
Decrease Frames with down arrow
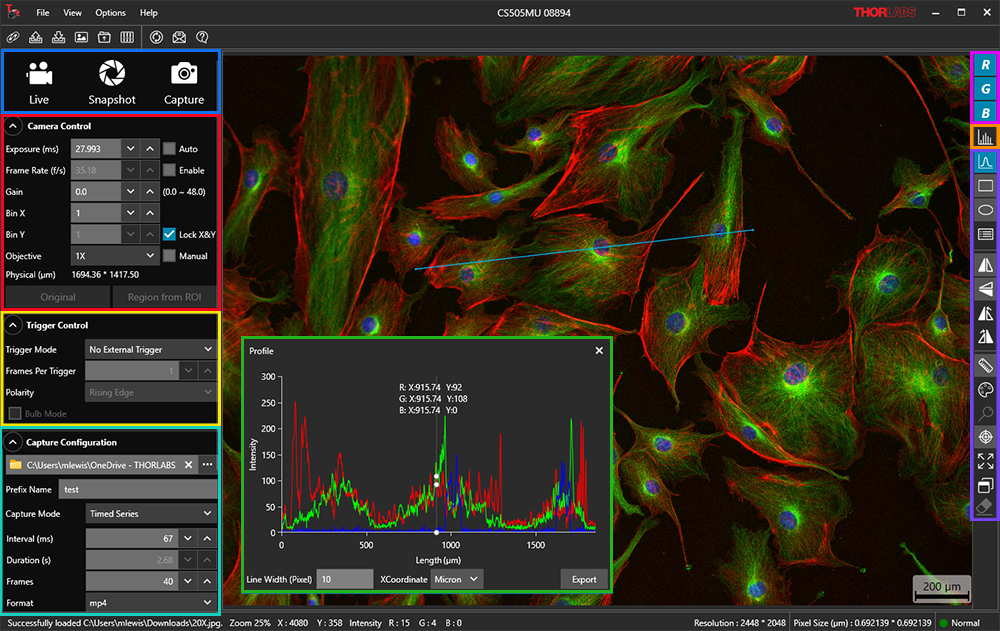(x=188, y=581)
